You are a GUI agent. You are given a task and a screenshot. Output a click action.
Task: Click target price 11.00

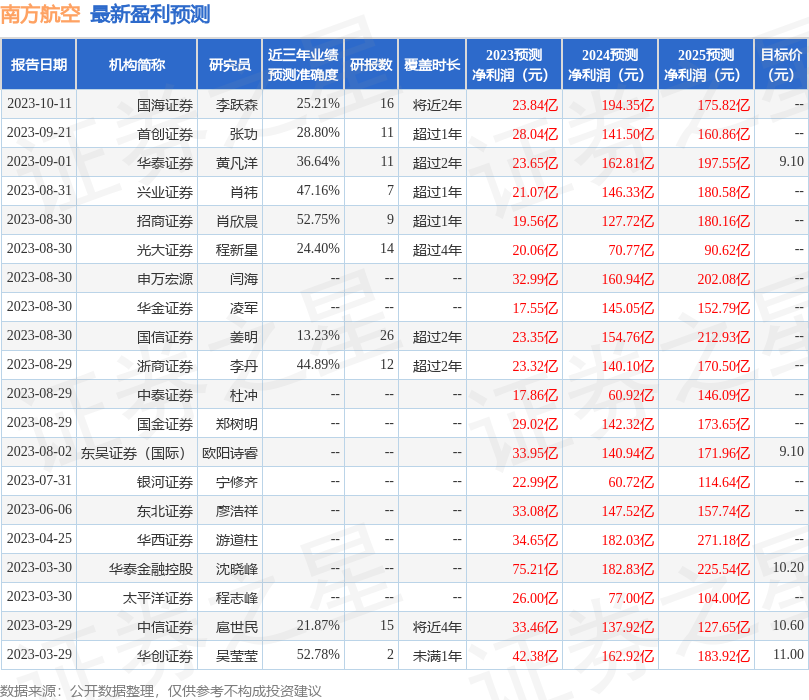tap(788, 654)
